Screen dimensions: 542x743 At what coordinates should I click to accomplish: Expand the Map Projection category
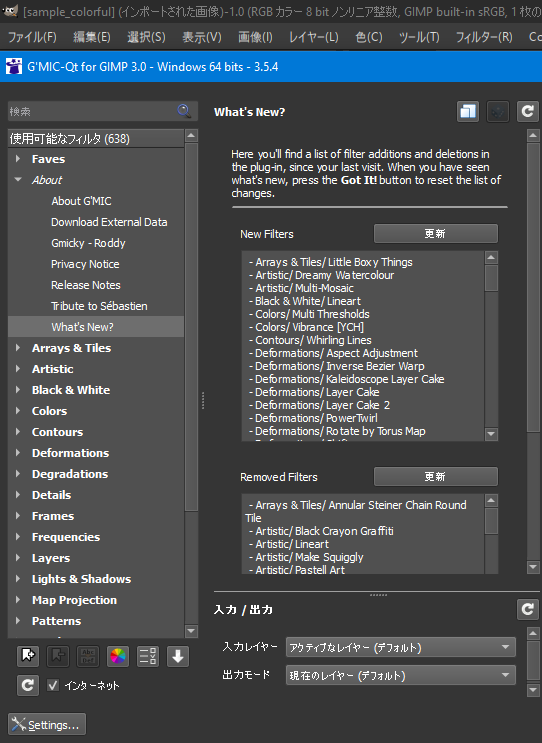click(x=18, y=600)
